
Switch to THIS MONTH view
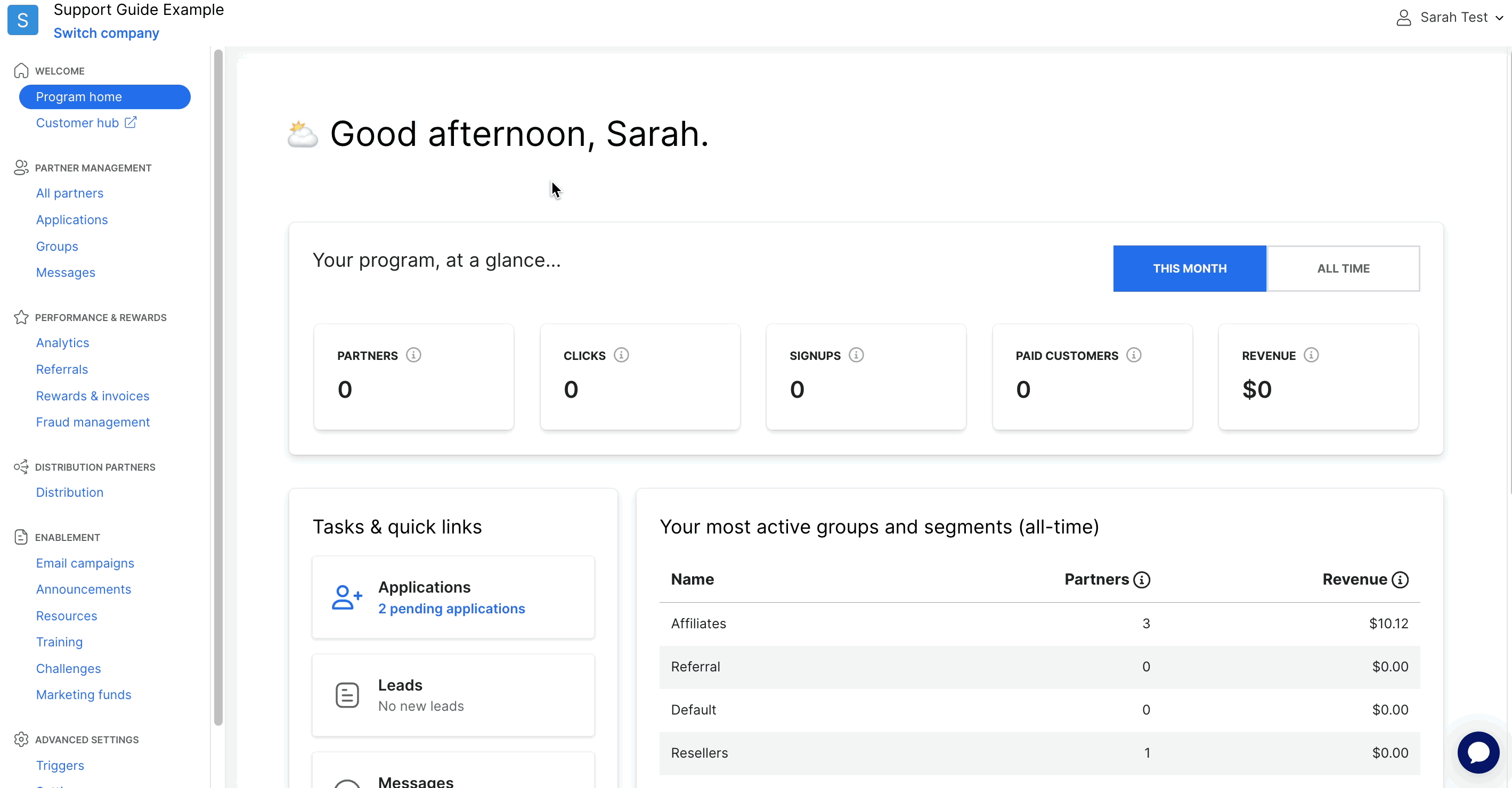[1189, 268]
